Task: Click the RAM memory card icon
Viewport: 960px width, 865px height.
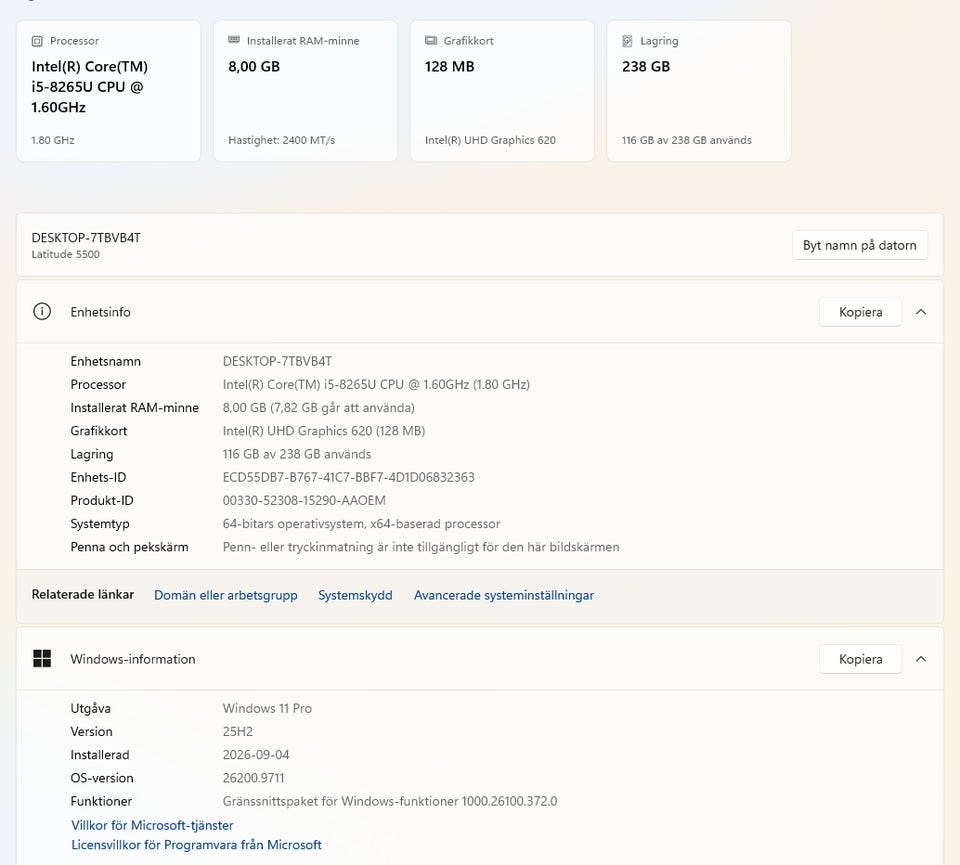Action: (234, 40)
